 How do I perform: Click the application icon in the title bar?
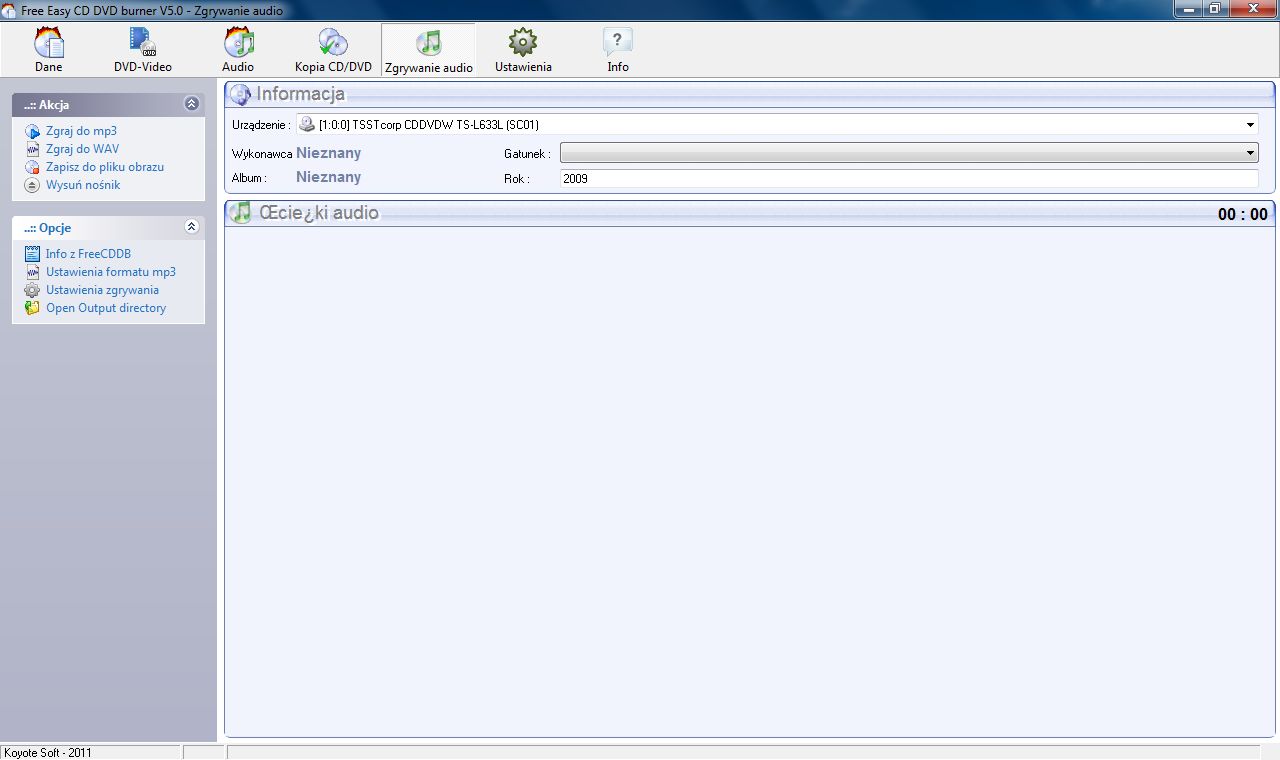point(8,10)
